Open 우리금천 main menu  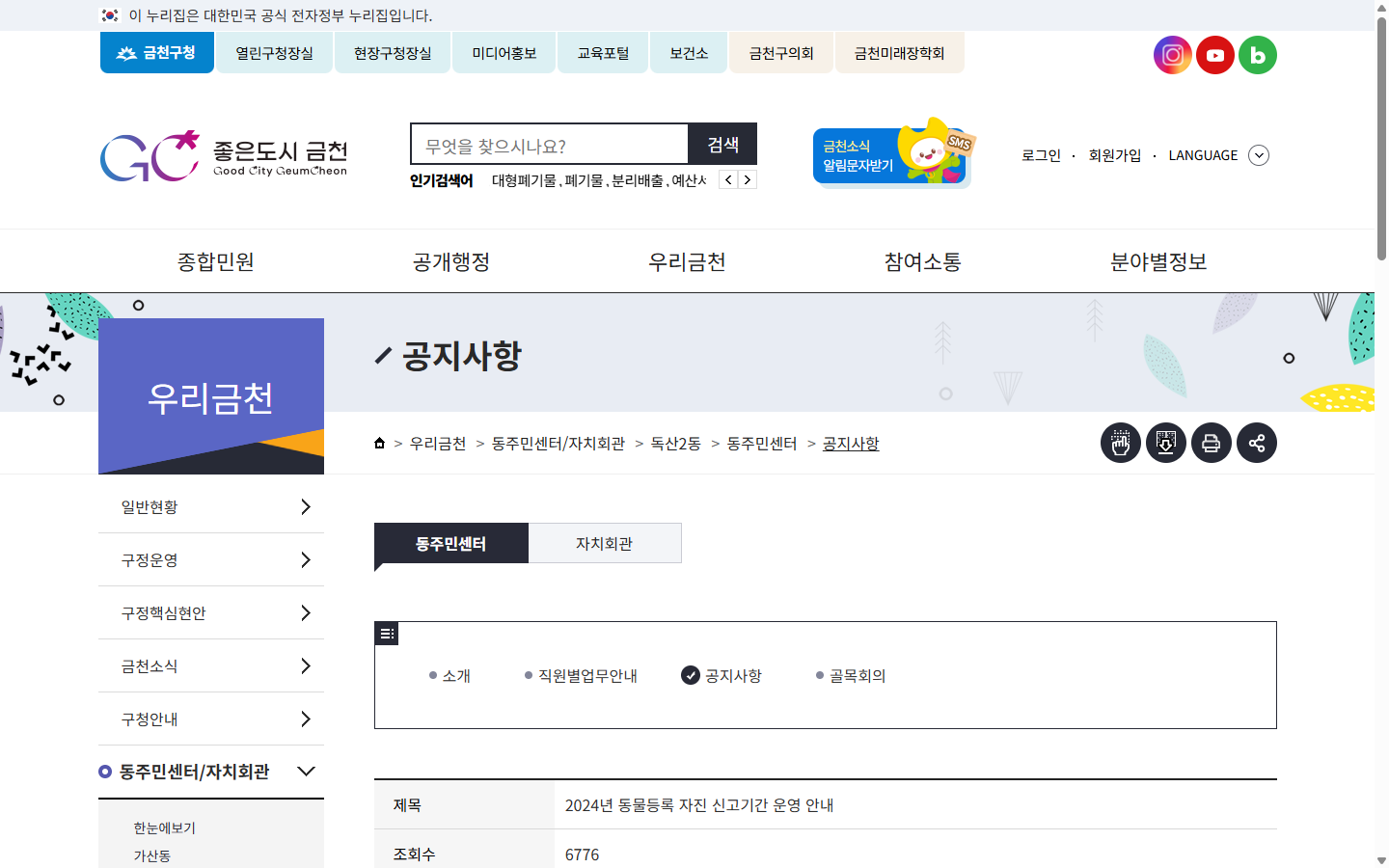[687, 261]
